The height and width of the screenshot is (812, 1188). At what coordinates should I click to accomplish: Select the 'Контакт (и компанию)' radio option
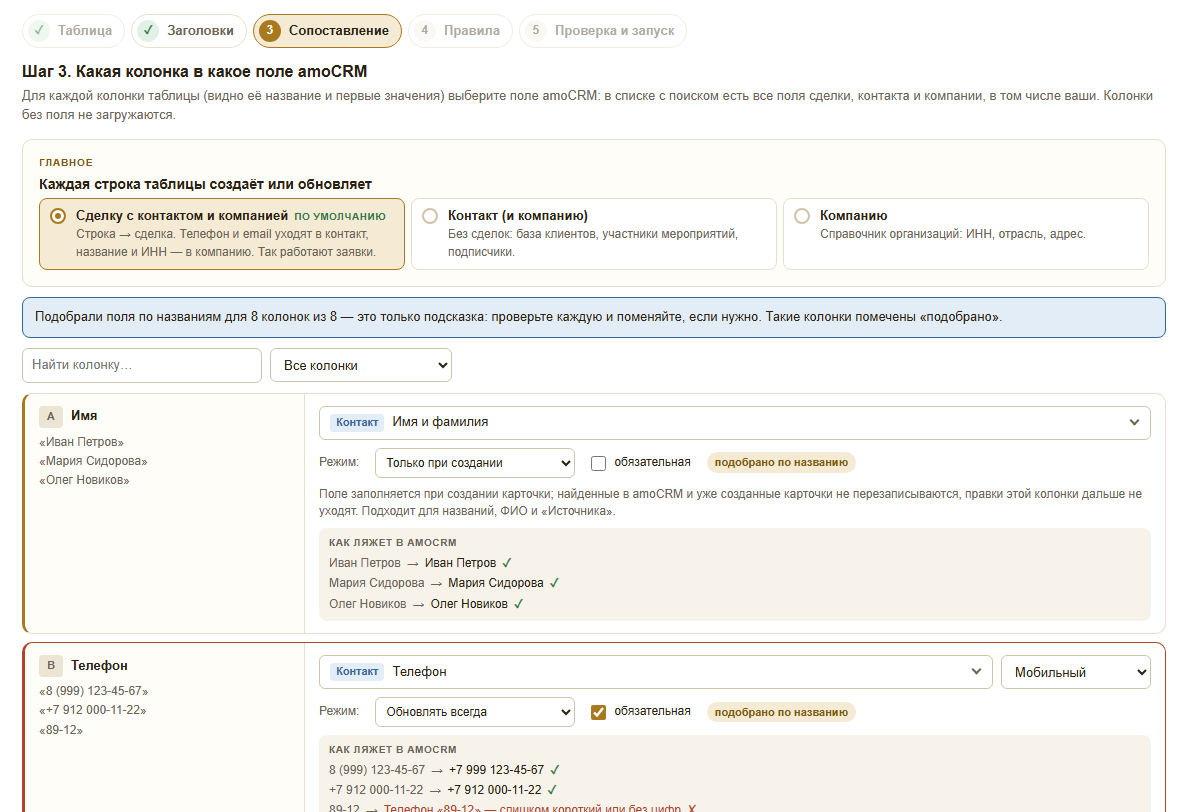(x=594, y=234)
